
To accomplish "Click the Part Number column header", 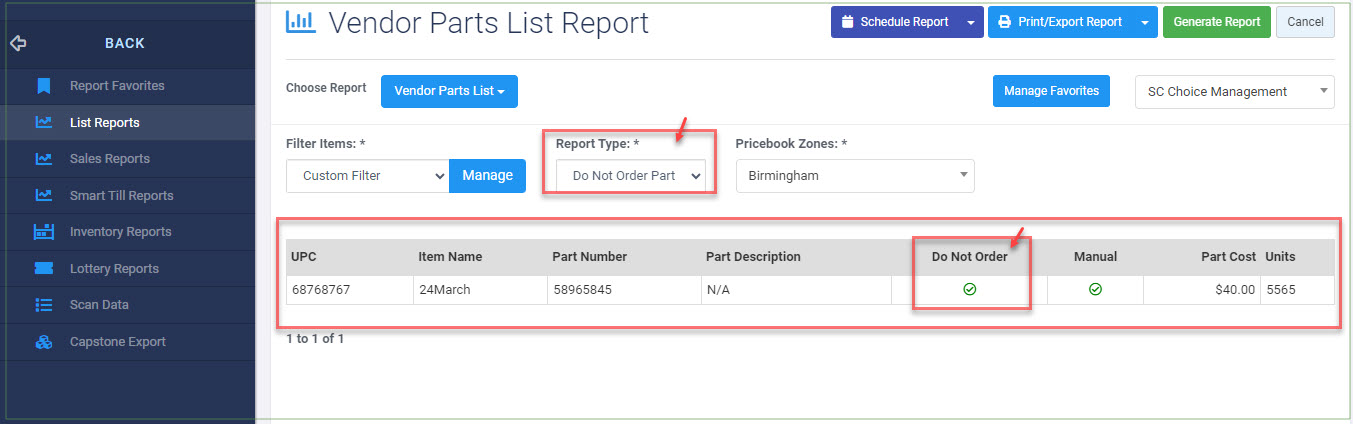I will point(589,257).
